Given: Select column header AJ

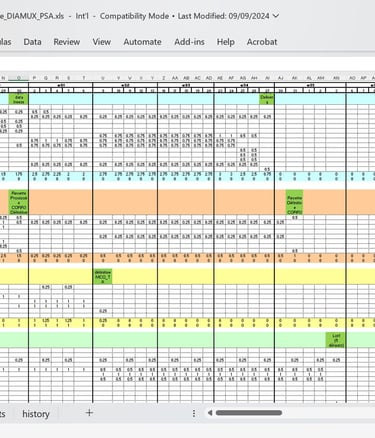Looking at the screenshot, I should pos(280,78).
